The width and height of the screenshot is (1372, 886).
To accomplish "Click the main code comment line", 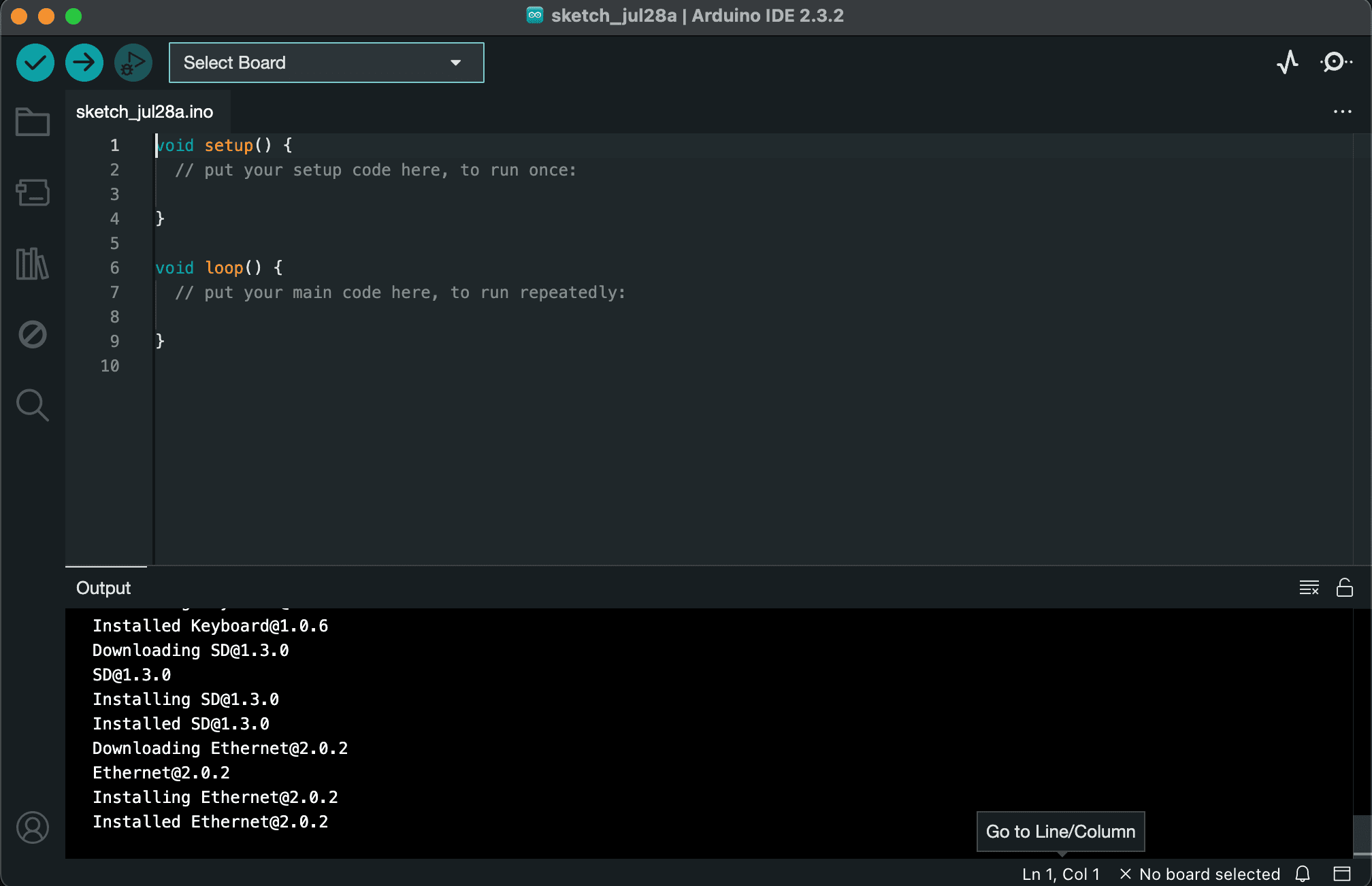I will coord(400,293).
